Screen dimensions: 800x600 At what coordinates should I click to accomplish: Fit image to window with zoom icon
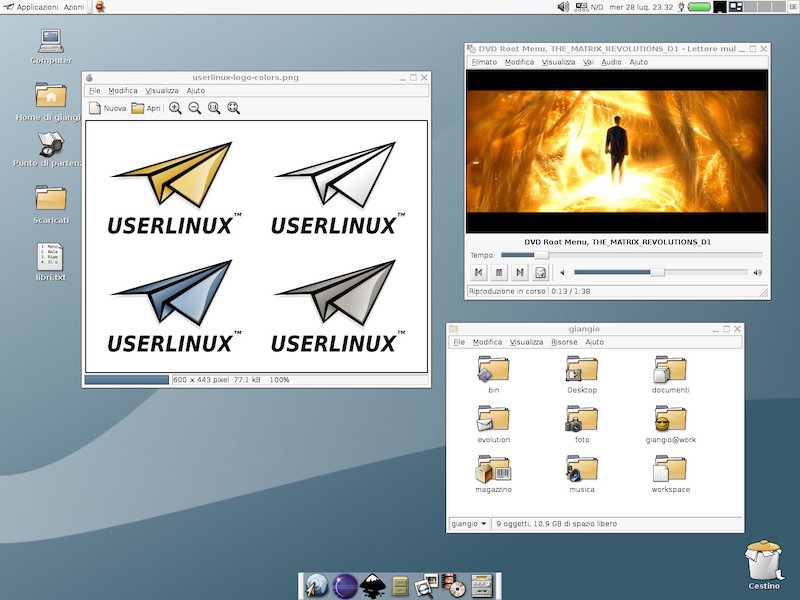tap(233, 108)
